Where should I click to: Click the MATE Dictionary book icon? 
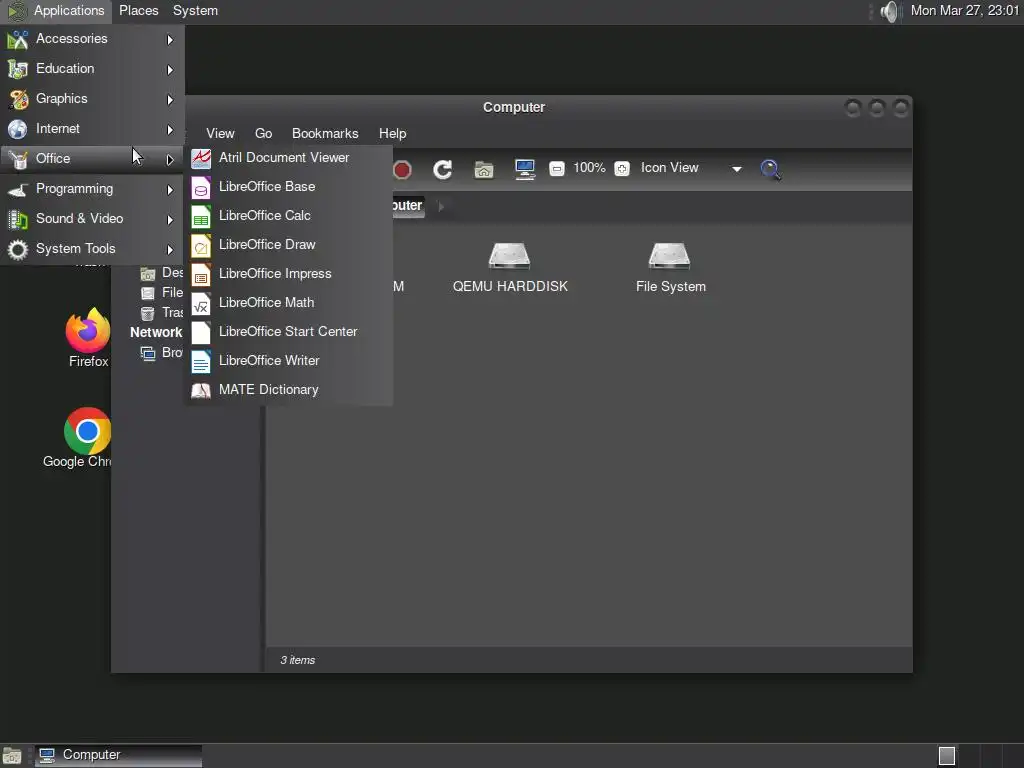[x=200, y=391]
